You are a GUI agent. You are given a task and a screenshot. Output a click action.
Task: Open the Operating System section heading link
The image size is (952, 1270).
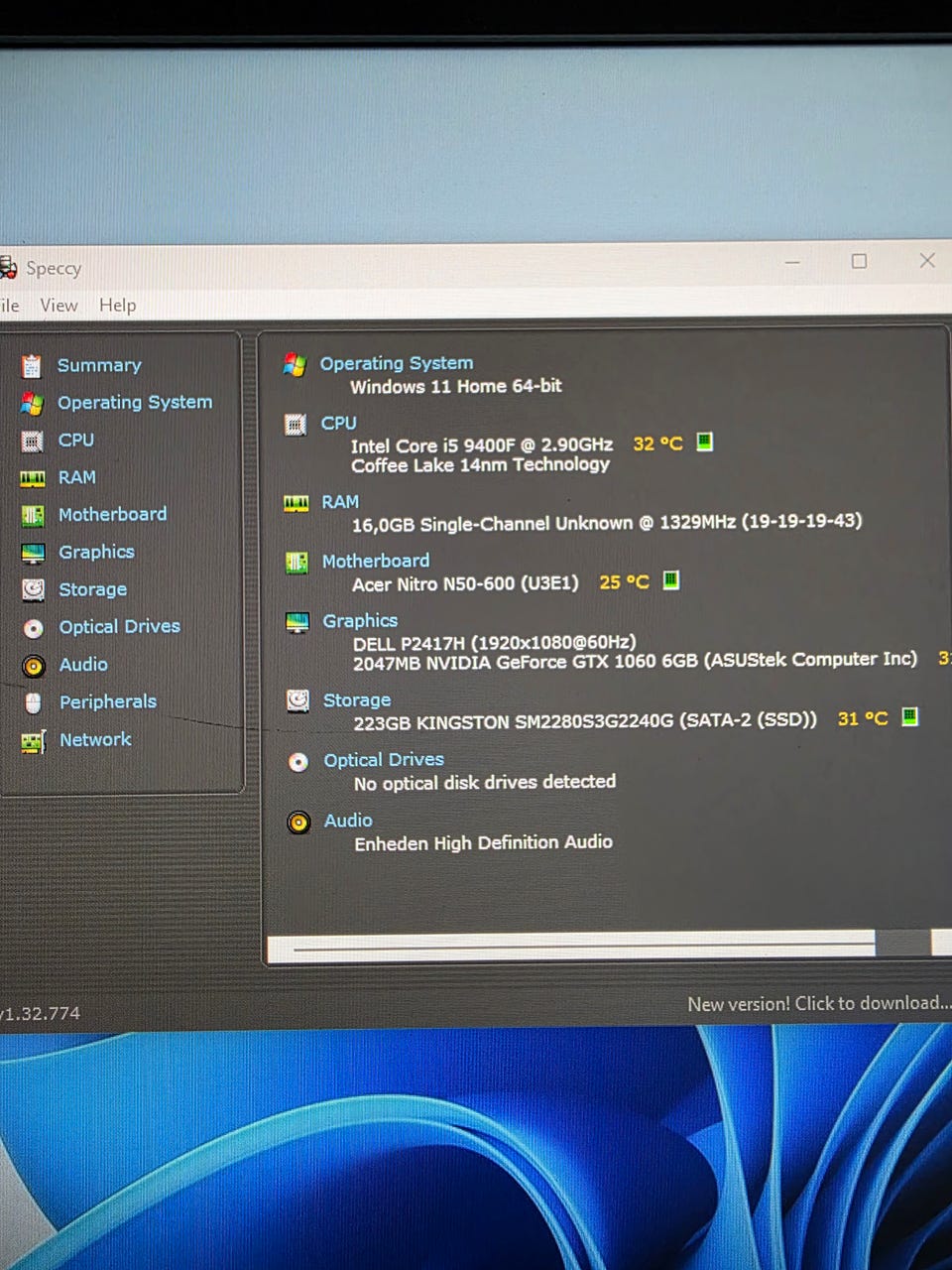[x=396, y=363]
